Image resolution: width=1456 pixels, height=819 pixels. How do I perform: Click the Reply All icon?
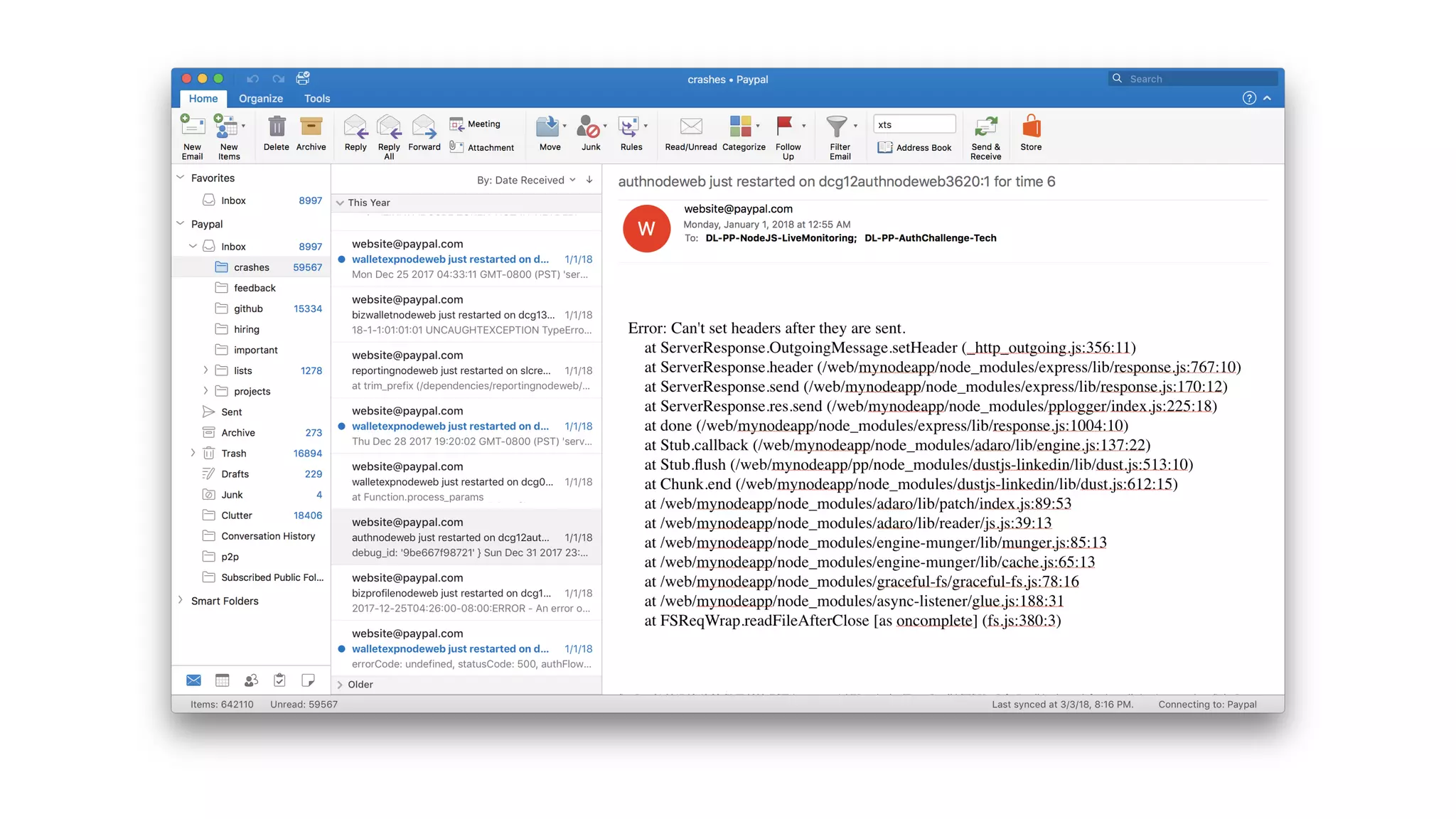tap(389, 128)
